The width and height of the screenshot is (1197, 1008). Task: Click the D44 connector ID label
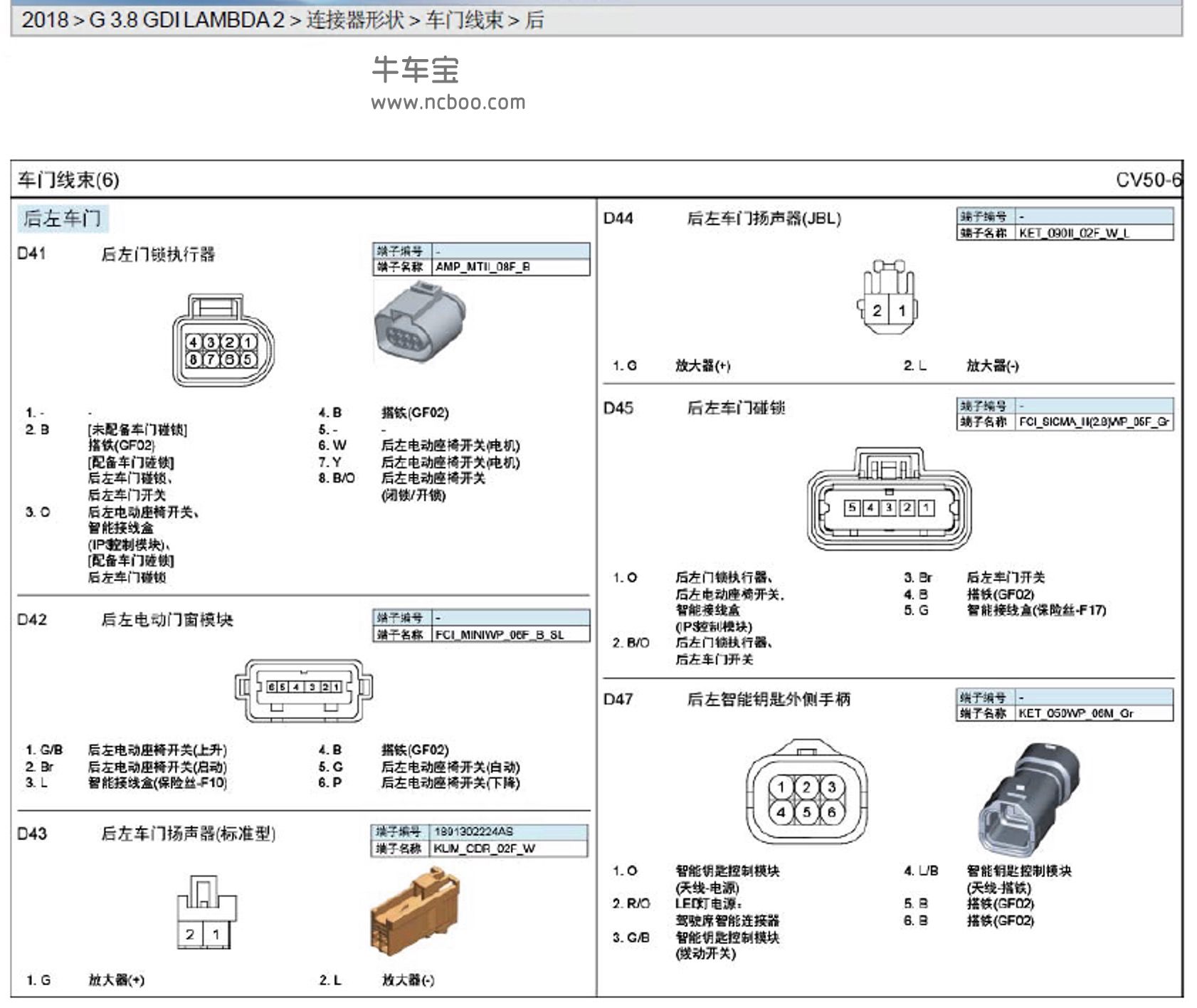click(x=618, y=218)
